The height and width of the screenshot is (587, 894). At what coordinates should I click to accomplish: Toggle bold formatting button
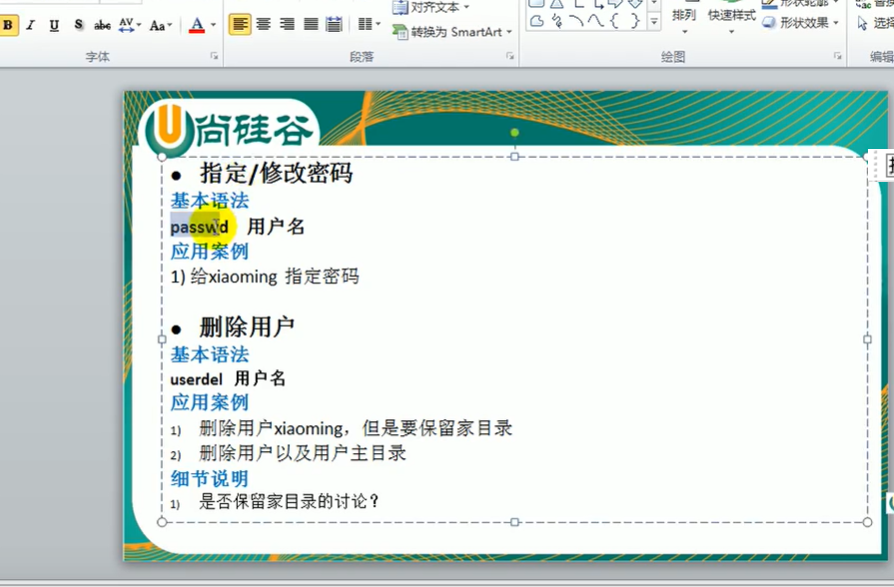tap(8, 25)
